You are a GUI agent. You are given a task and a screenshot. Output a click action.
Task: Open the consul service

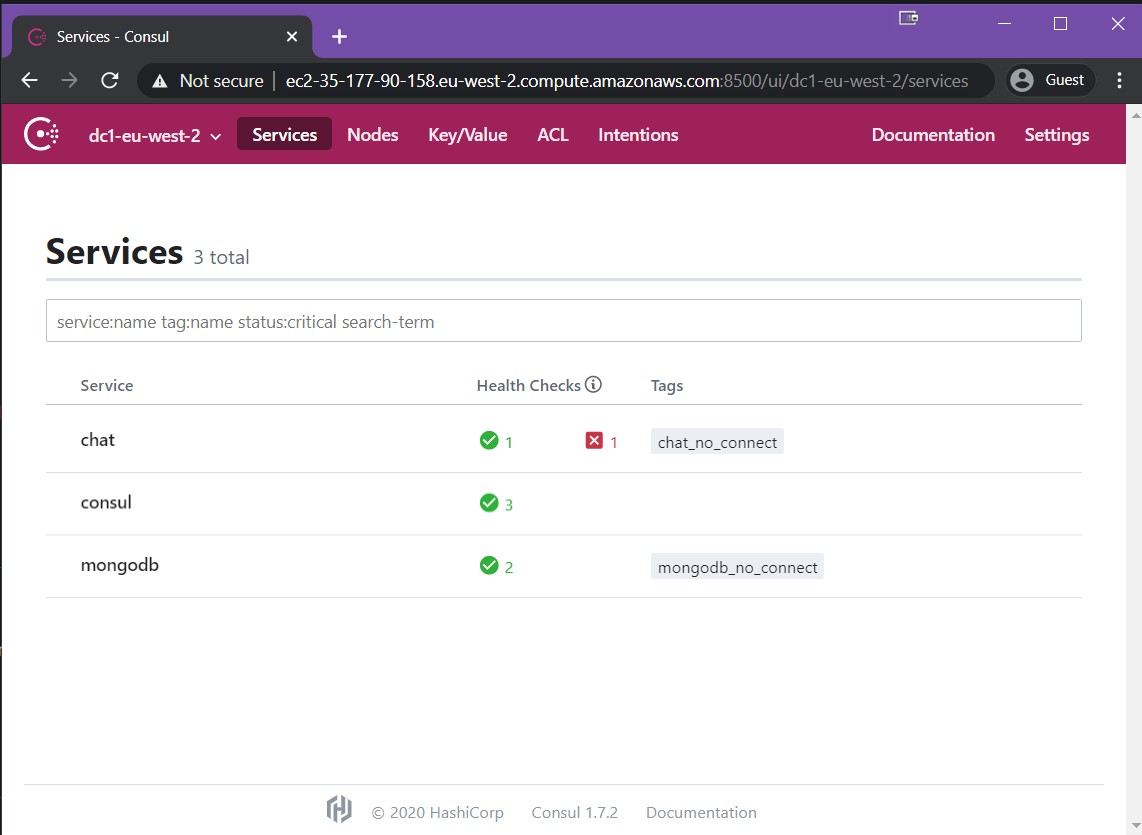[106, 503]
